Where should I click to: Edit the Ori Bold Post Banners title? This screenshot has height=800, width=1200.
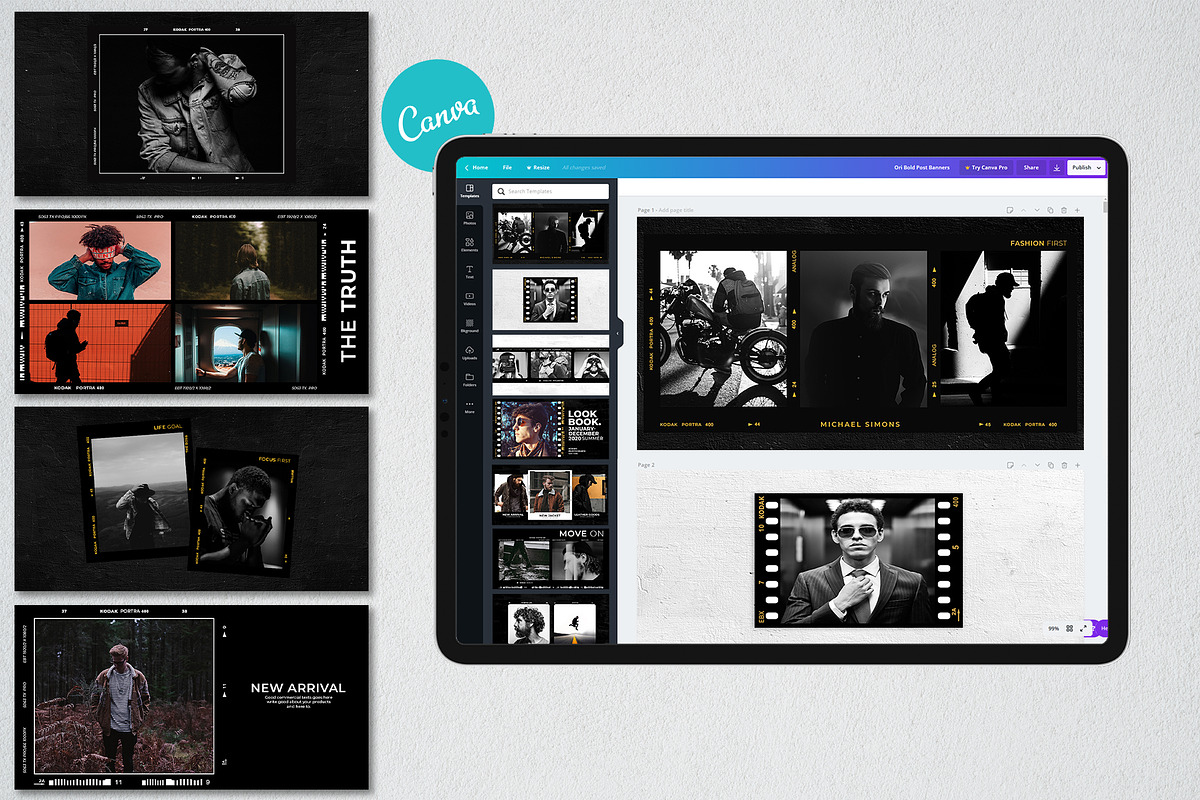921,168
